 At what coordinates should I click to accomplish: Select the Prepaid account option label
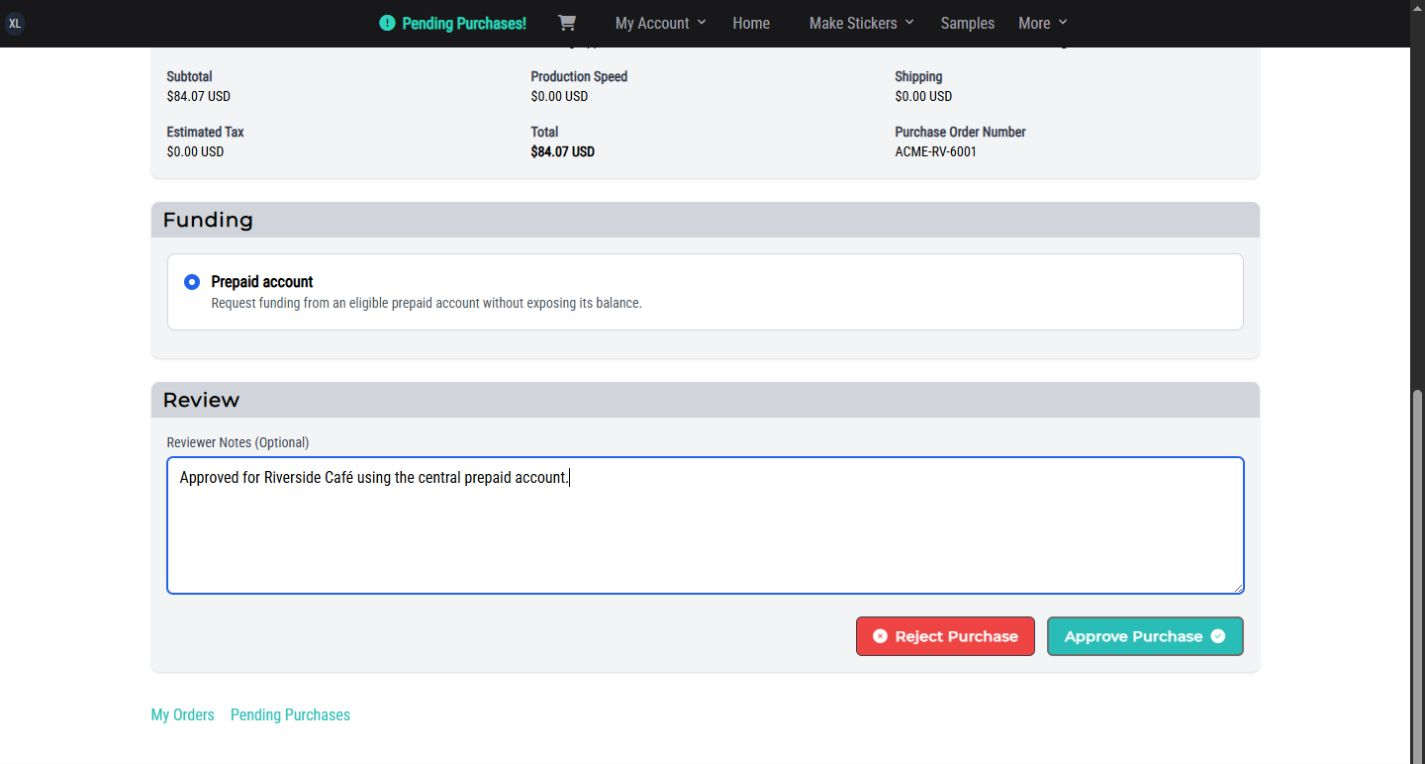(262, 282)
